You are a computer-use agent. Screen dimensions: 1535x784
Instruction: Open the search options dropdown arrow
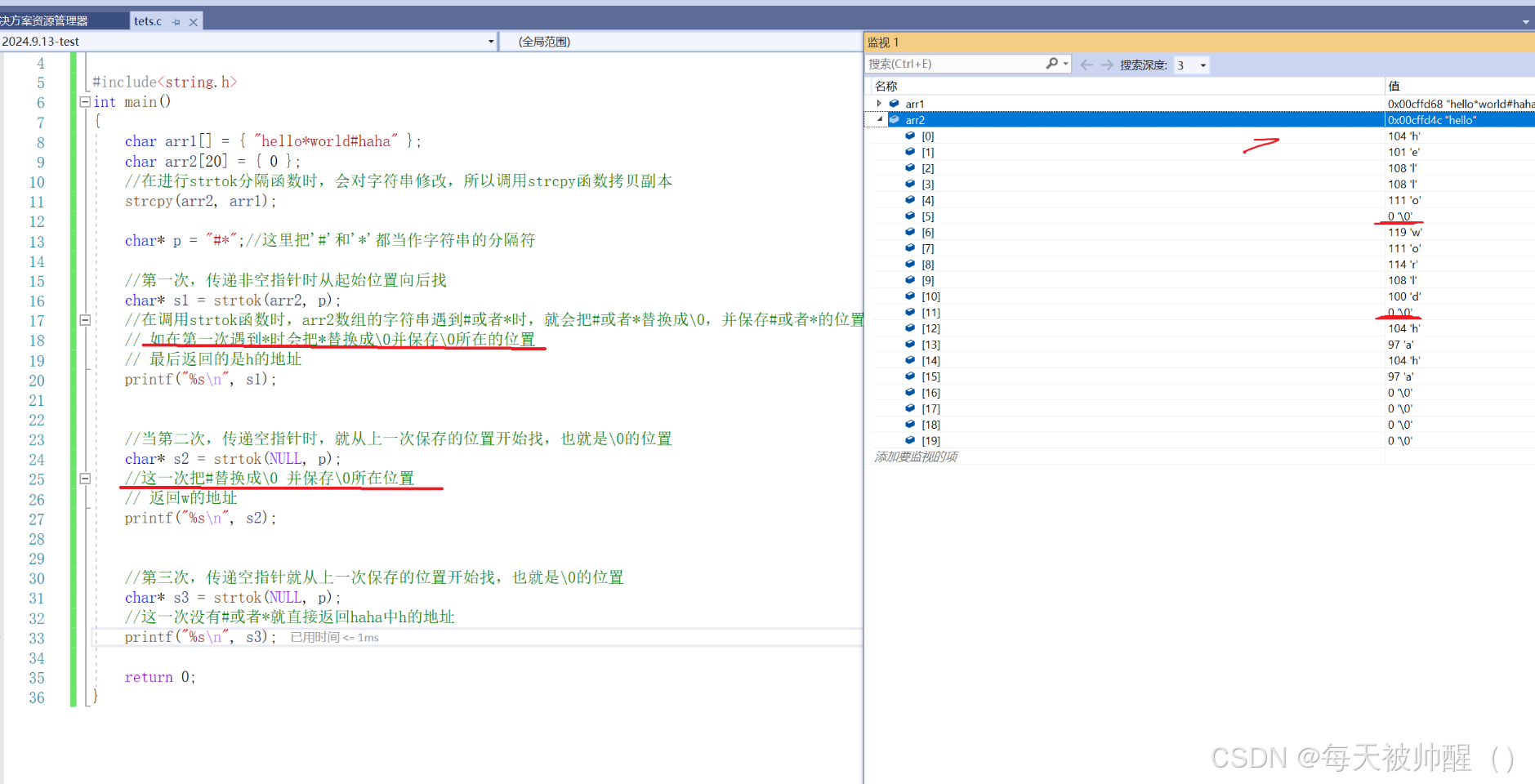(x=1066, y=64)
